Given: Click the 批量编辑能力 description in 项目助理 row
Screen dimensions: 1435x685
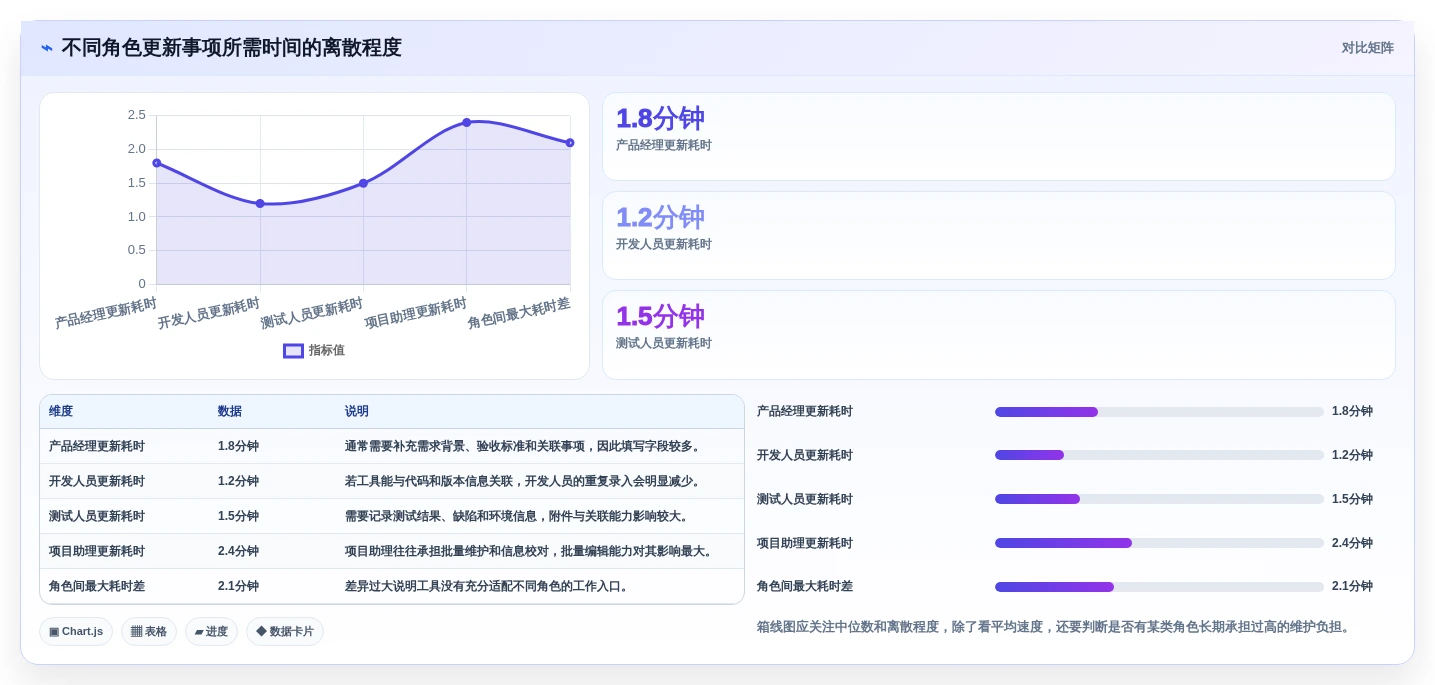Looking at the screenshot, I should [531, 552].
